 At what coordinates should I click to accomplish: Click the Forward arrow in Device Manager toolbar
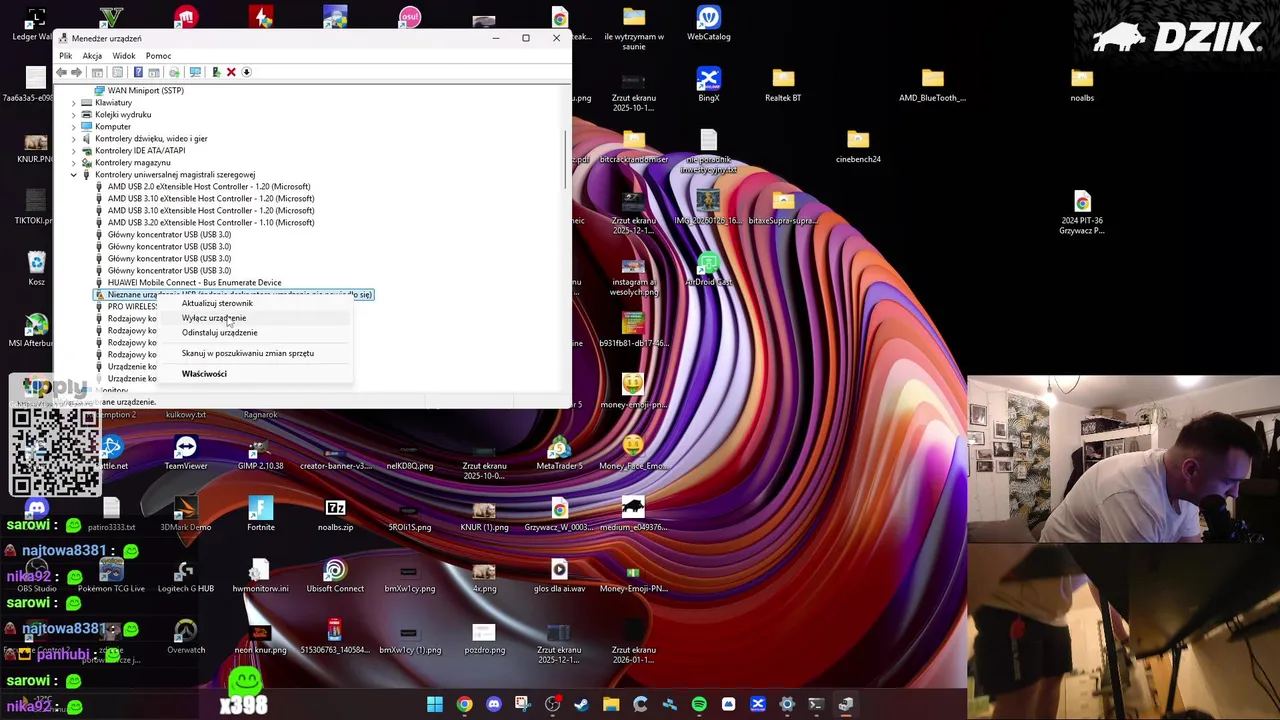[x=77, y=72]
